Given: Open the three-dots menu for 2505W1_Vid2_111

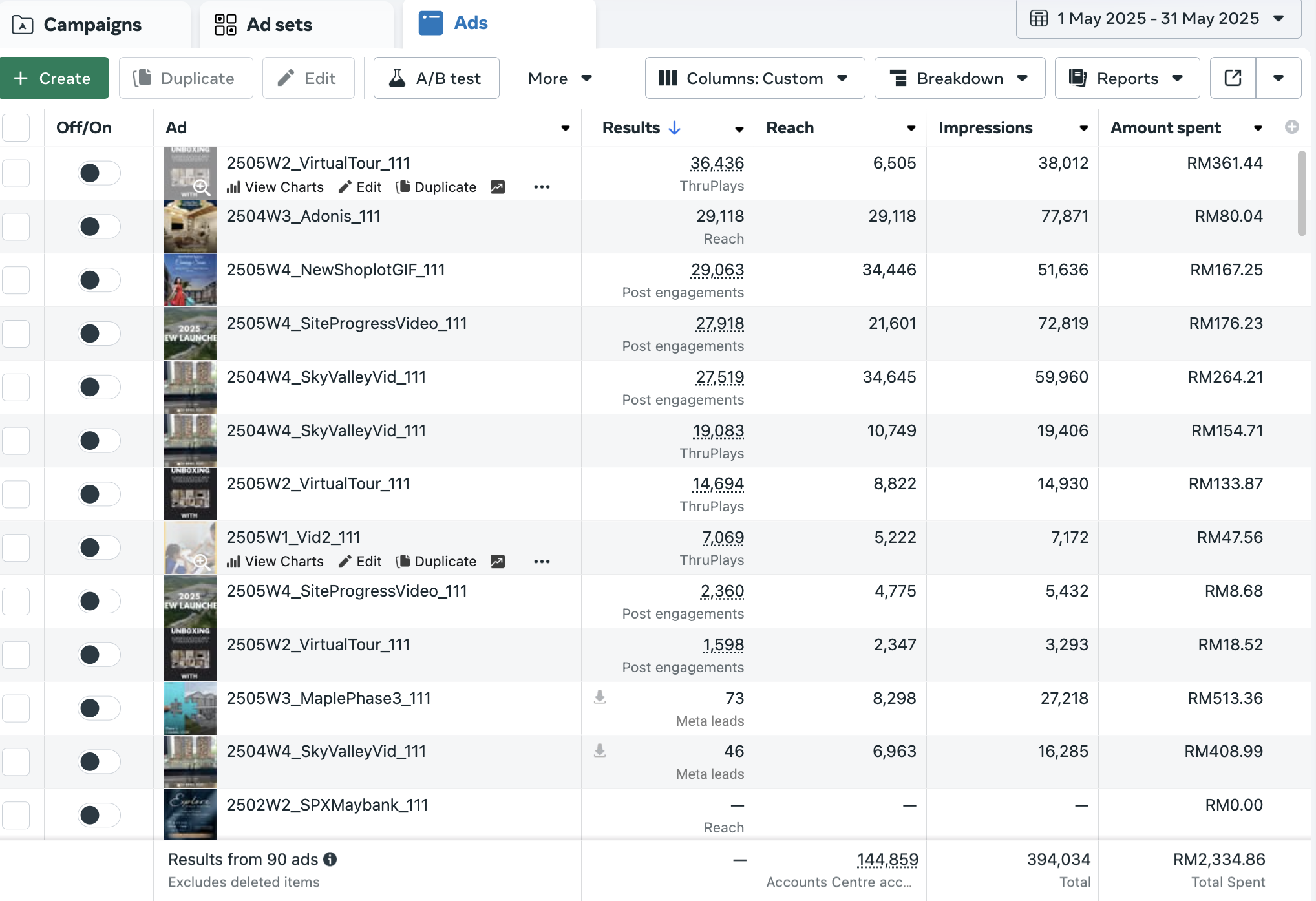Looking at the screenshot, I should (x=542, y=561).
